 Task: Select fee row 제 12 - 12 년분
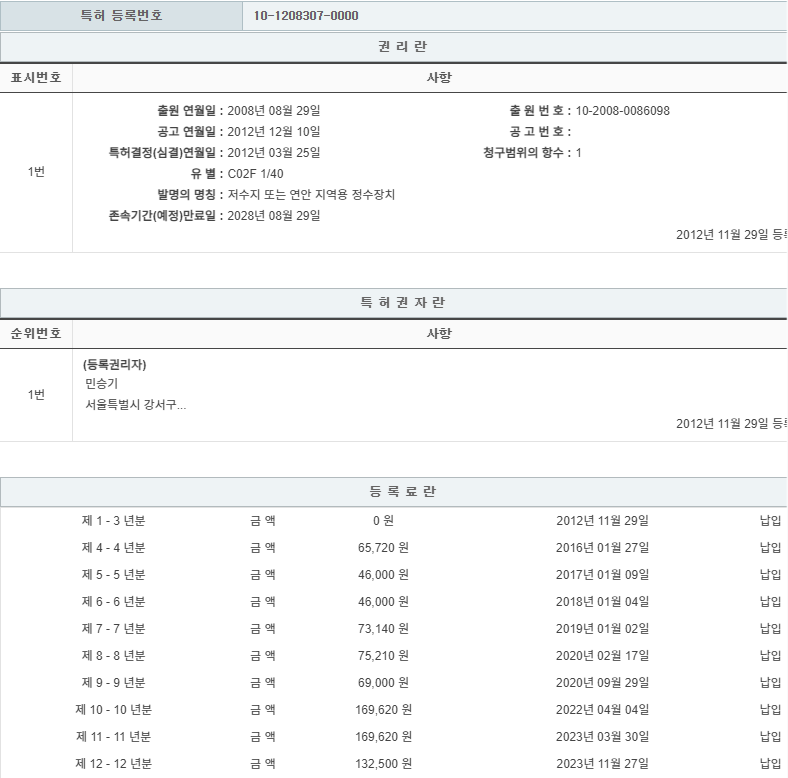[114, 764]
